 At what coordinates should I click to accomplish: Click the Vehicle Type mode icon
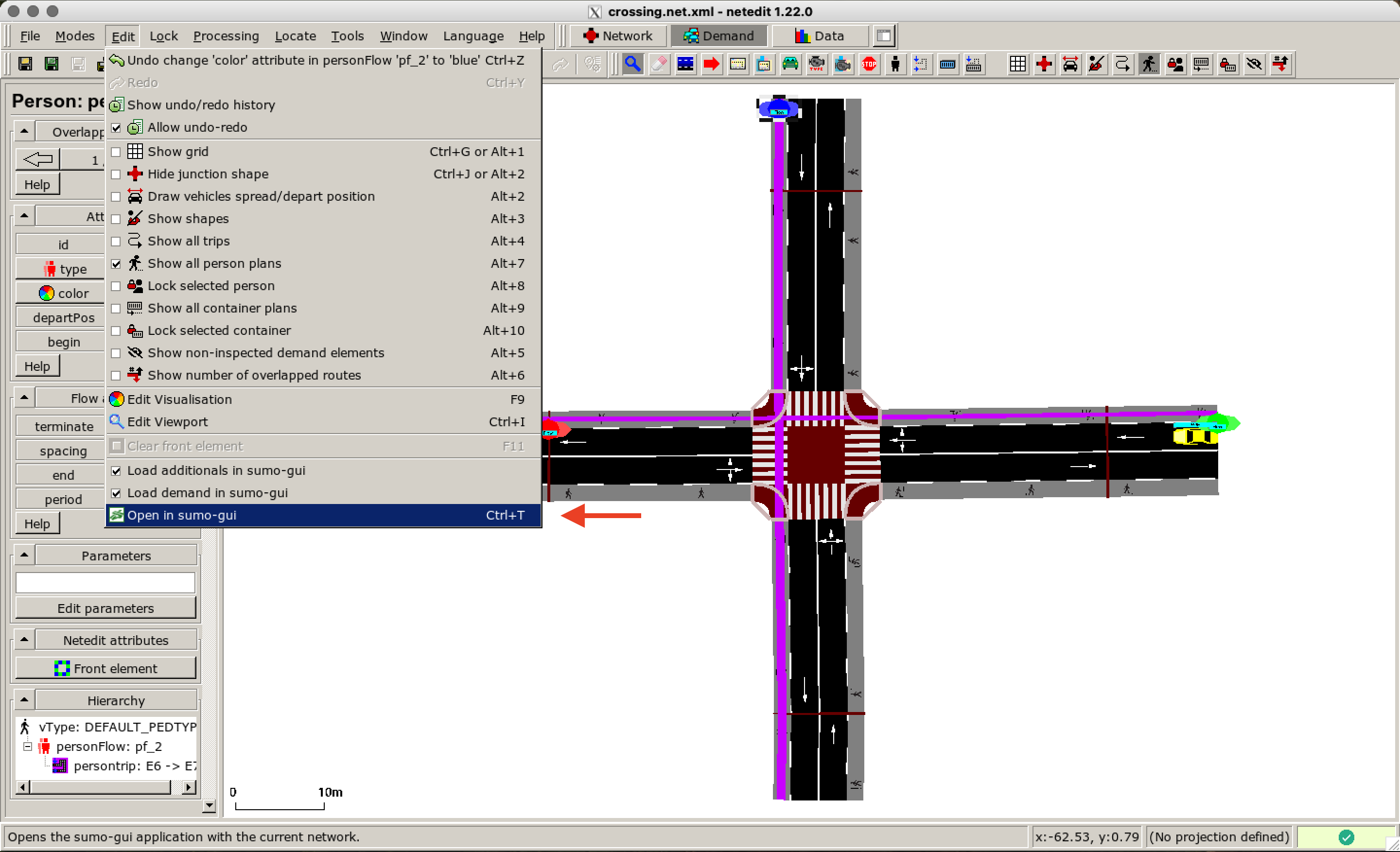(817, 64)
